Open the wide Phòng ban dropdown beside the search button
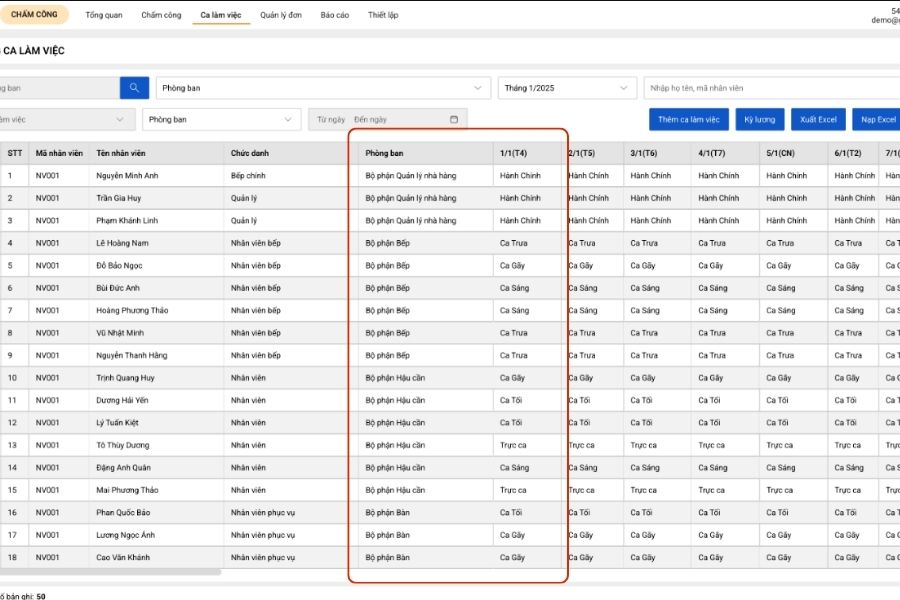The image size is (900, 600). click(323, 88)
